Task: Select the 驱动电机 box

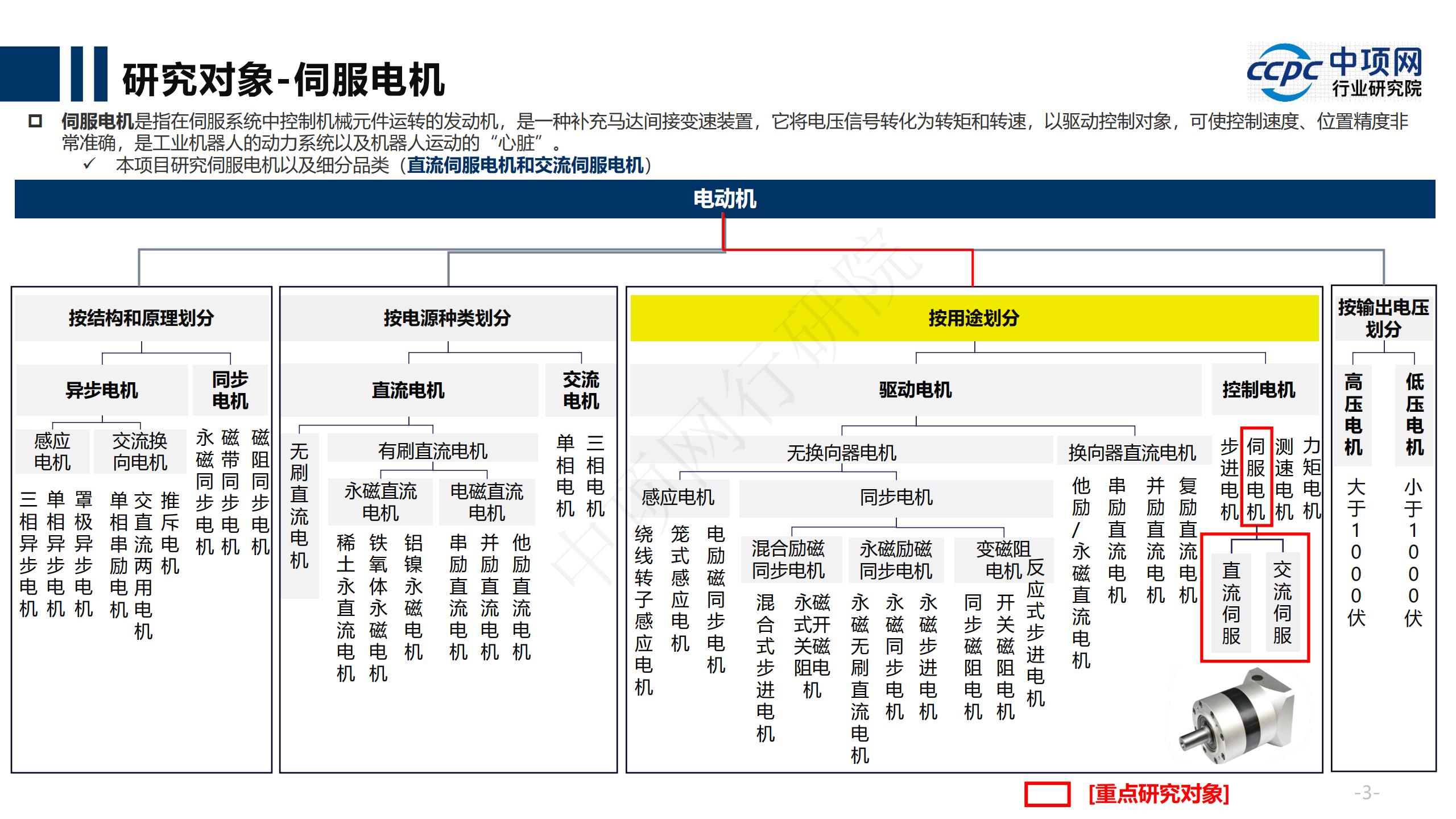Action: [915, 390]
